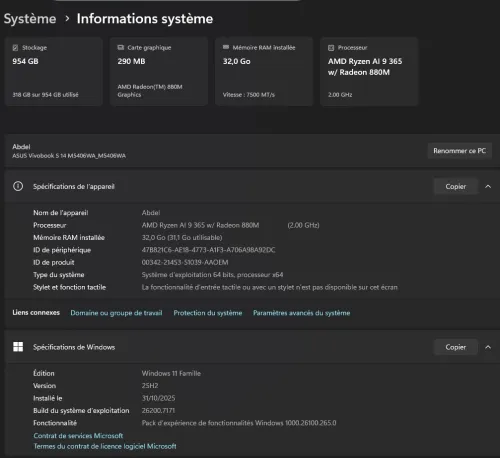Copy the device specifications with Copier
500x458 pixels.
click(x=456, y=186)
